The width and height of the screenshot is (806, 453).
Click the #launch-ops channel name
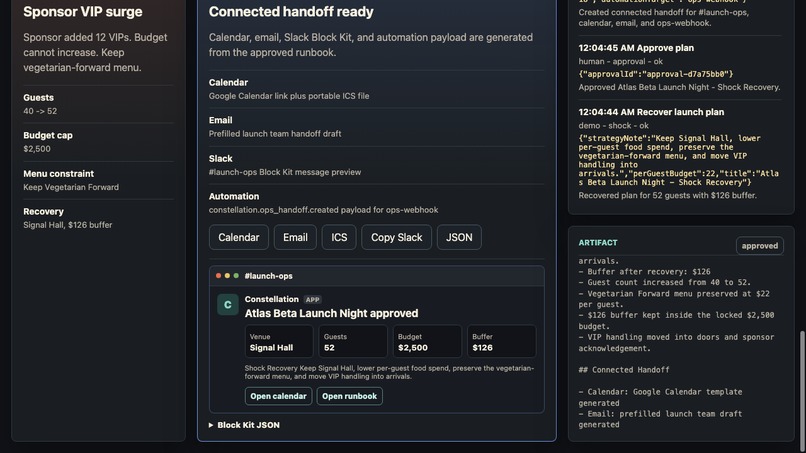(x=268, y=276)
